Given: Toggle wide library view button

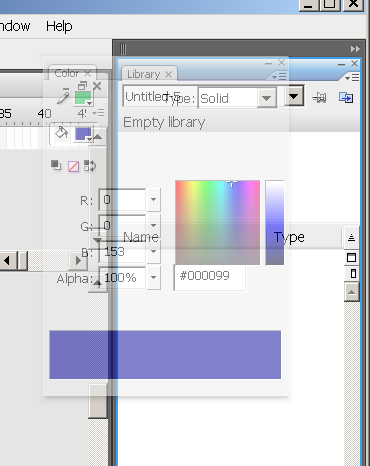Looking at the screenshot, I should click(351, 257).
